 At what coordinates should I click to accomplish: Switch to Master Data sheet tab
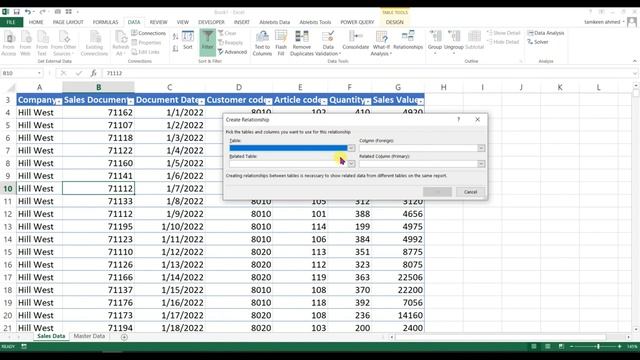tap(89, 336)
